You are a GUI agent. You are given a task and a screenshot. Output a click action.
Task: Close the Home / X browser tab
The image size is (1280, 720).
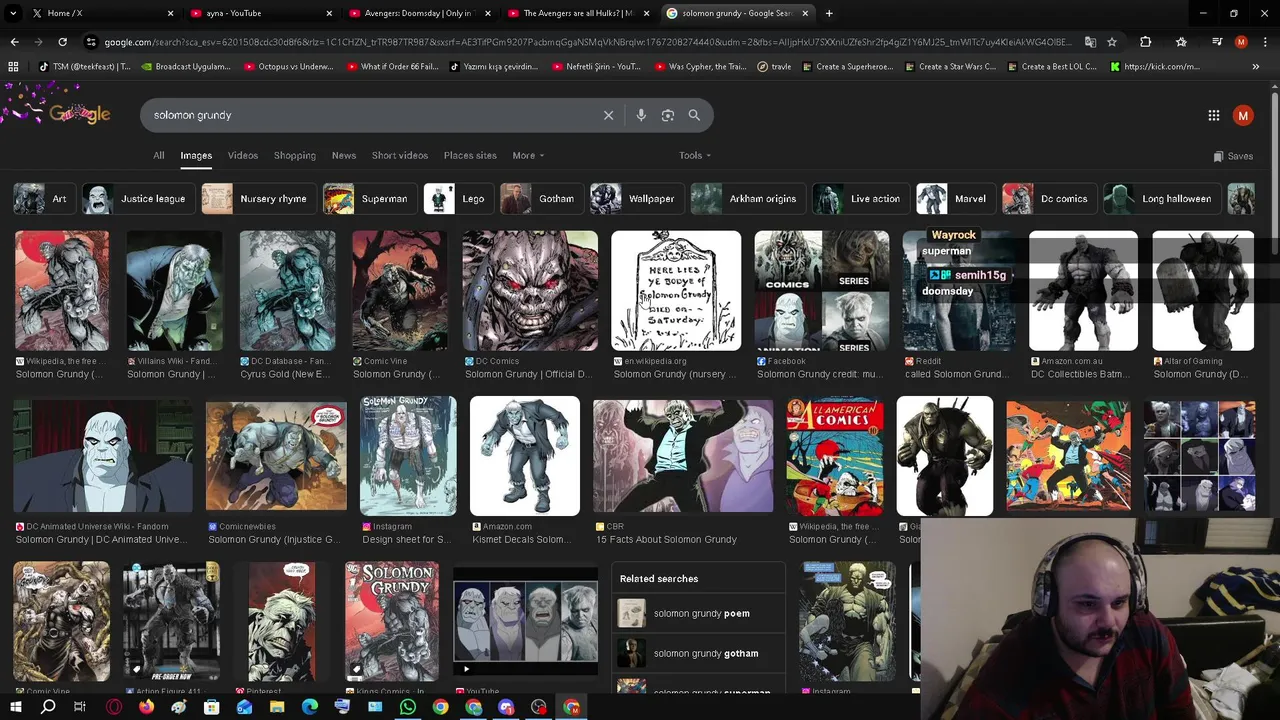tap(170, 13)
